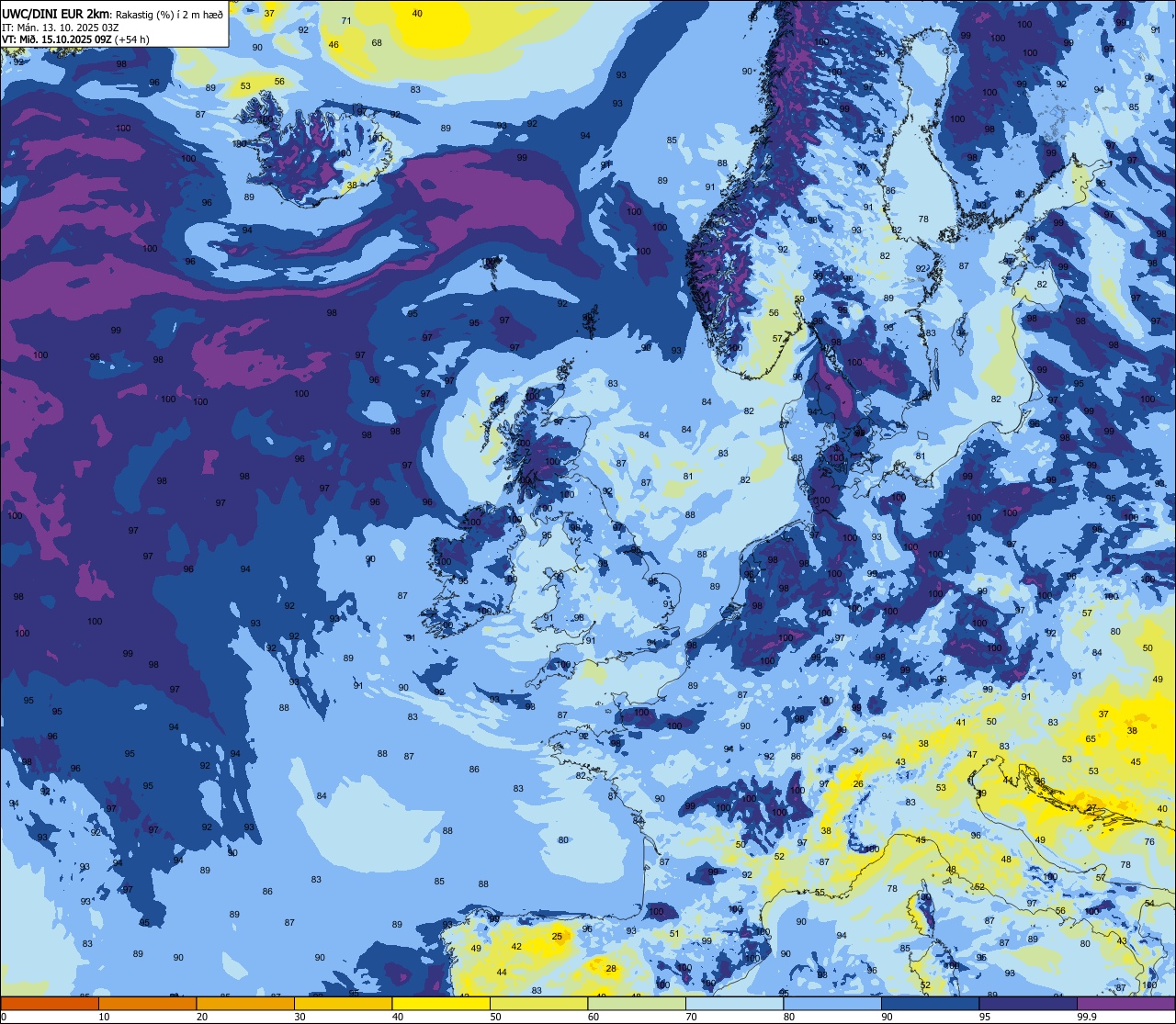Pick the red-orange 0–10 legend swatch
The height and width of the screenshot is (1024, 1176).
tap(50, 1003)
